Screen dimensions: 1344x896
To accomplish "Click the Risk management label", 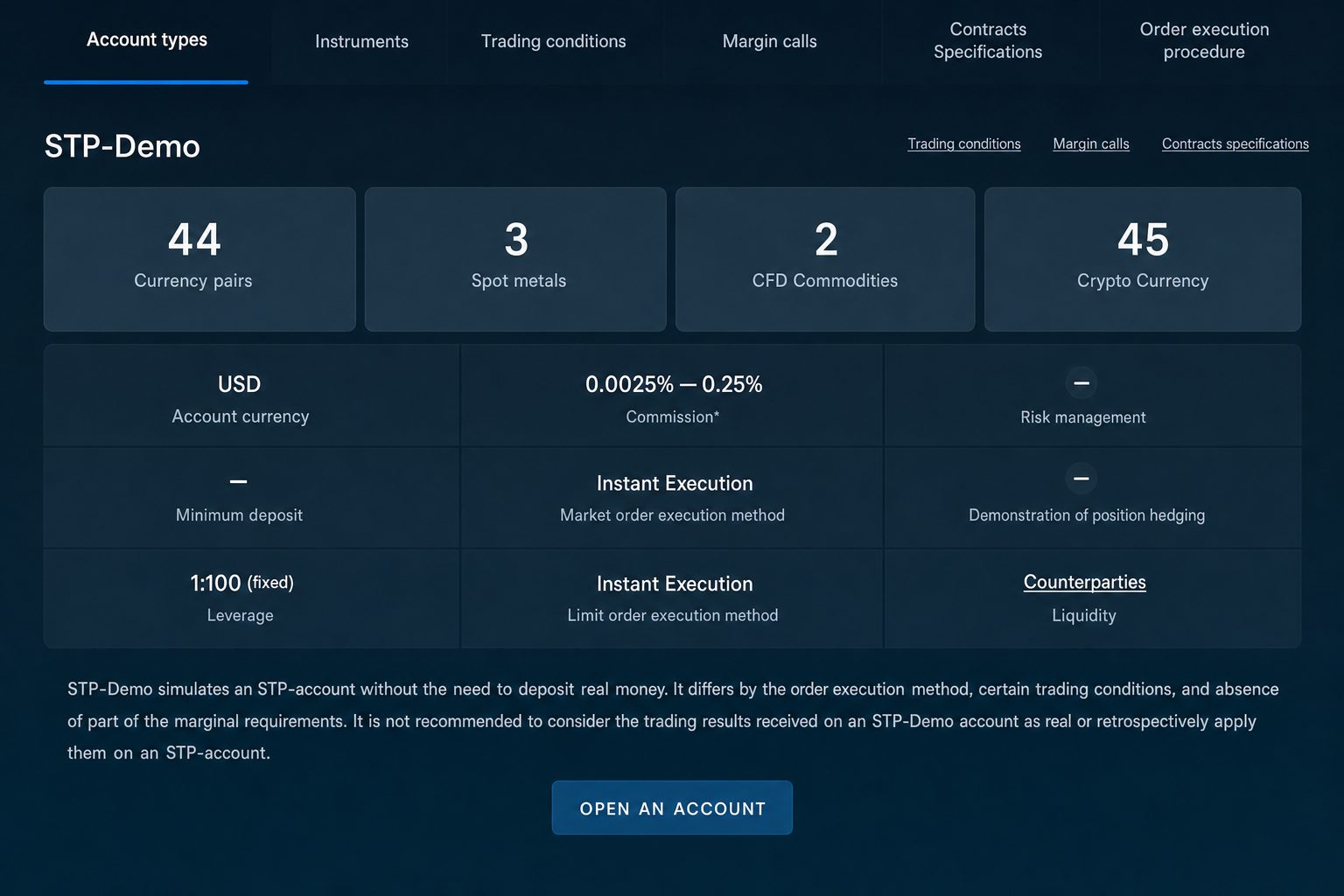I will (1082, 417).
